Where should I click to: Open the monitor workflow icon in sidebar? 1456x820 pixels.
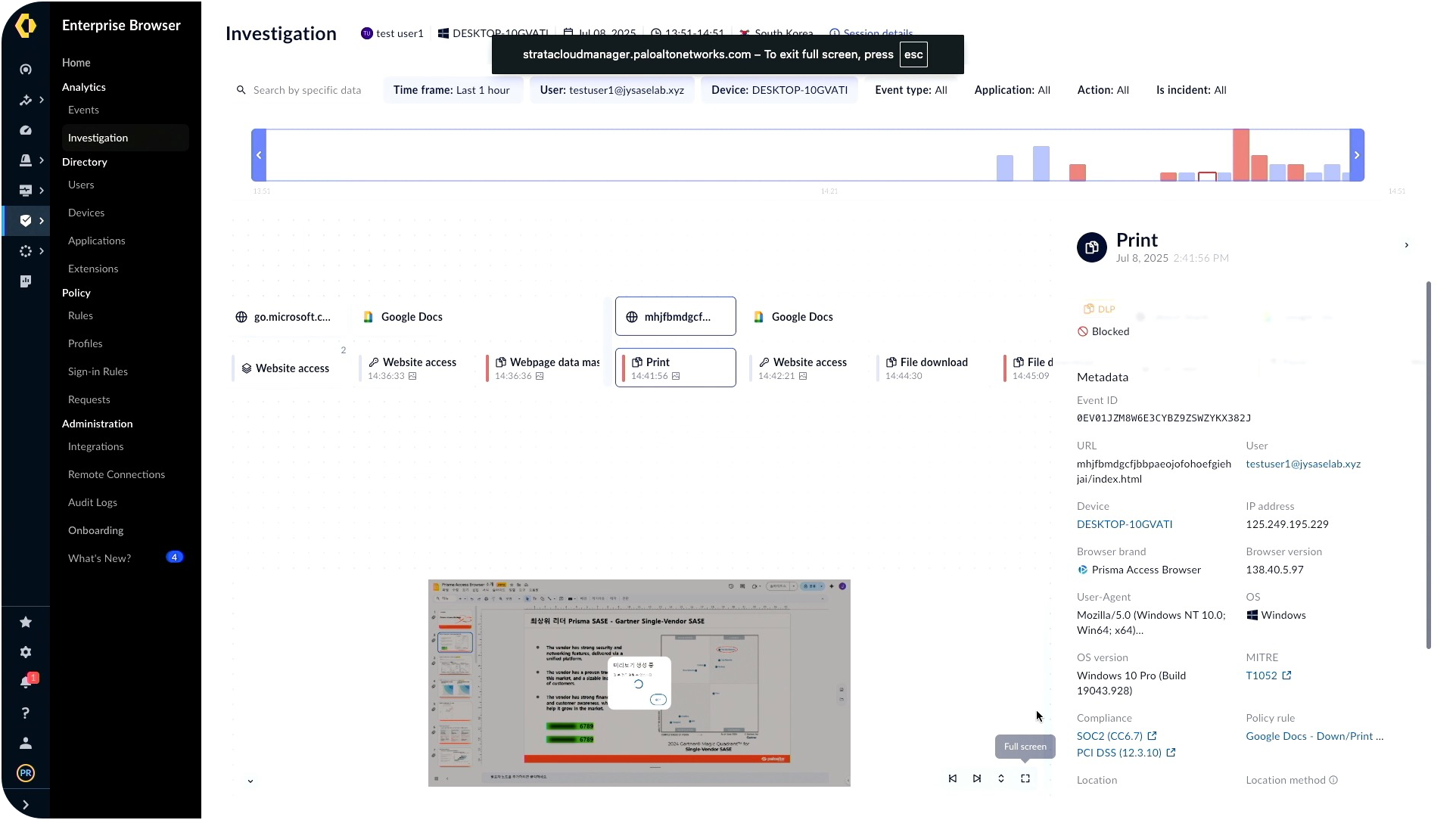click(26, 191)
